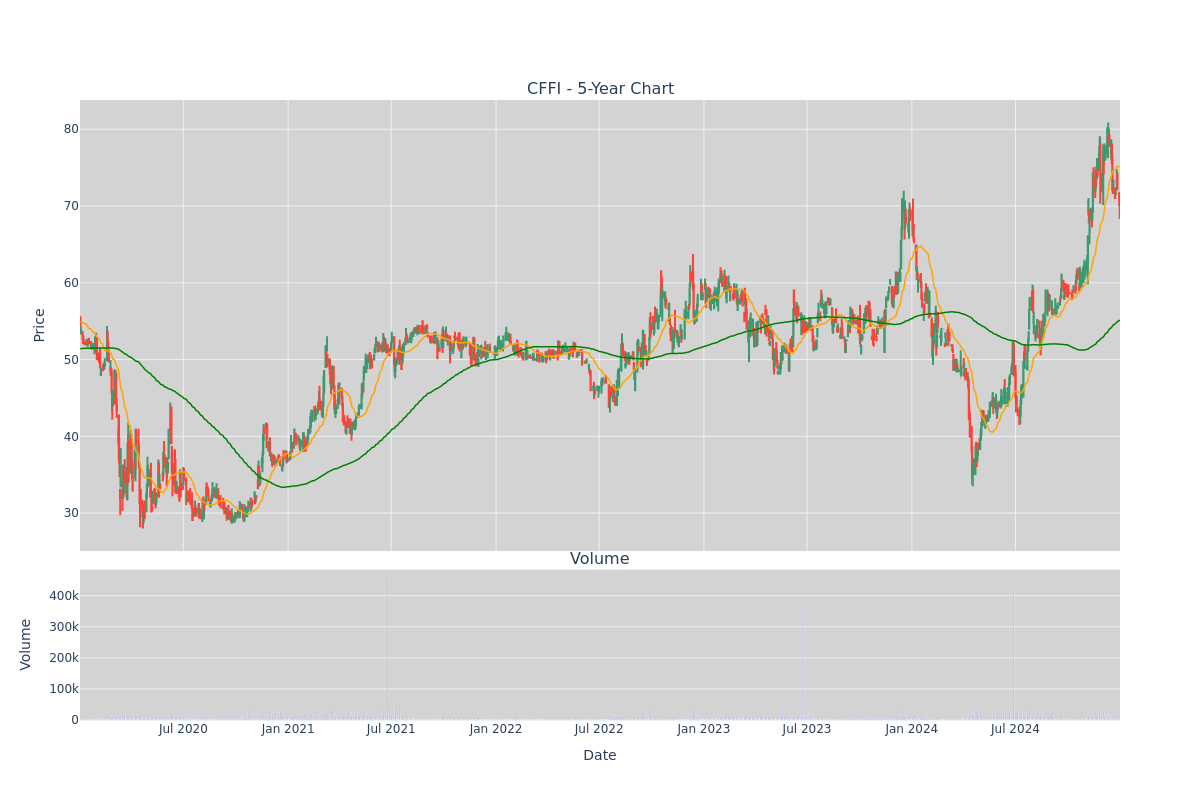1200x800 pixels.
Task: Click the tallest volume spike near Jul 2021
Action: pyautogui.click(x=387, y=648)
